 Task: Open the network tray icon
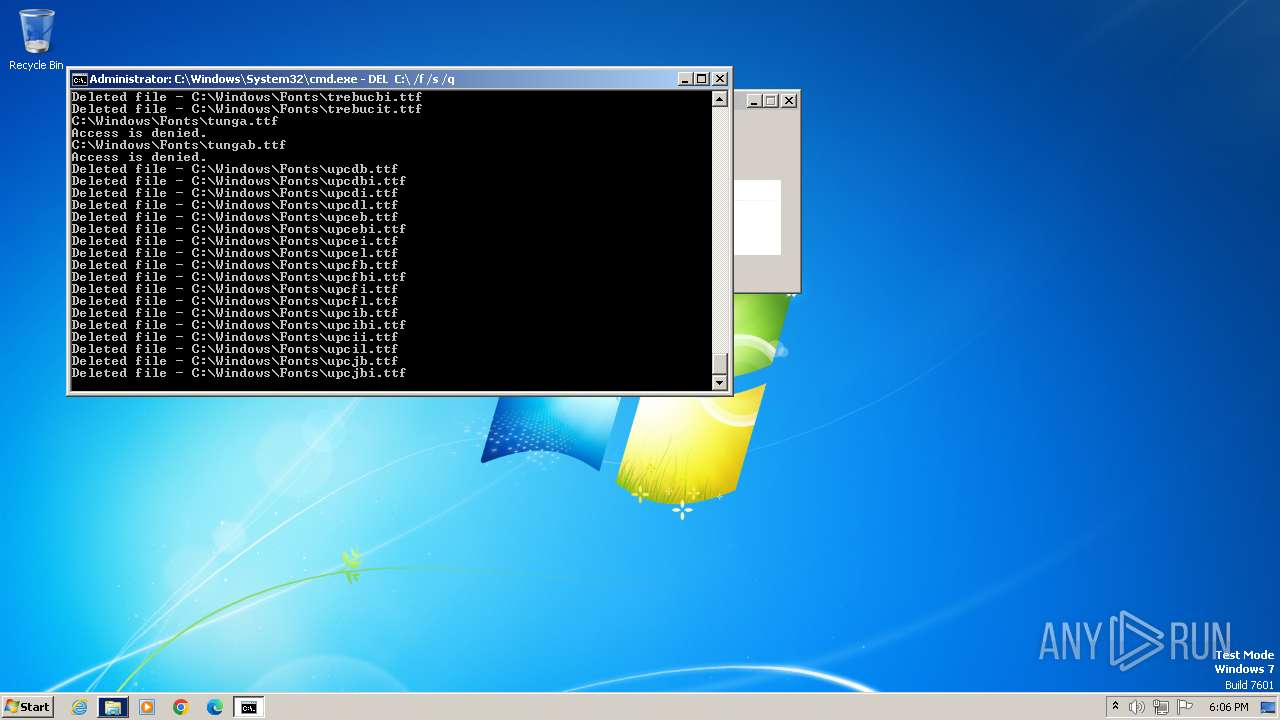[x=1161, y=707]
